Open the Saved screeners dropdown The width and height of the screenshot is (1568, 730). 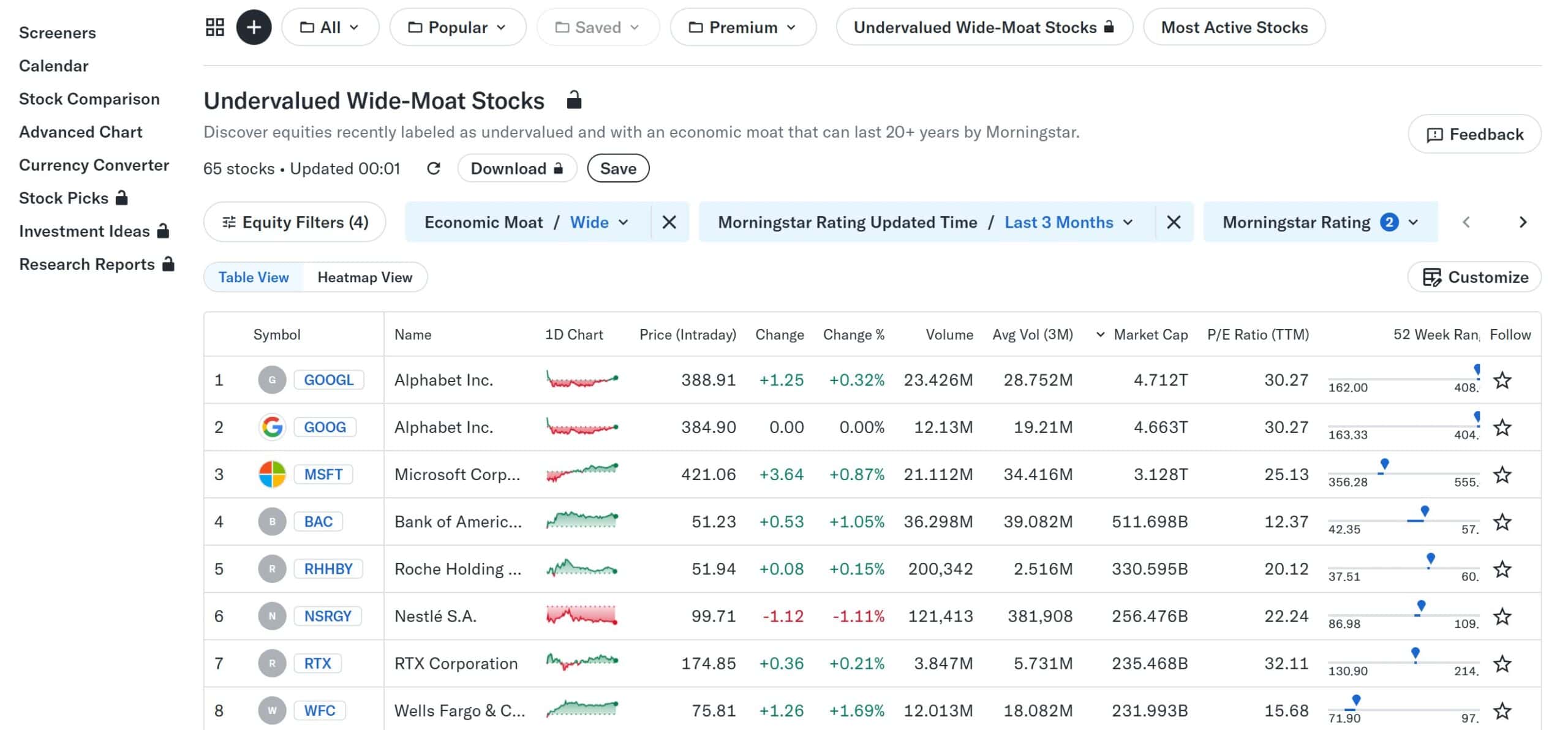598,27
